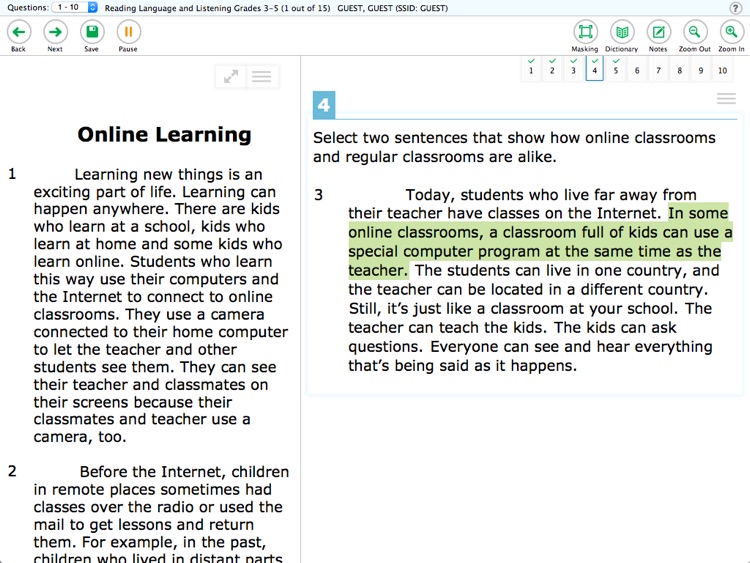This screenshot has width=750, height=563.
Task: Open the Dictionary tool
Action: 622,32
